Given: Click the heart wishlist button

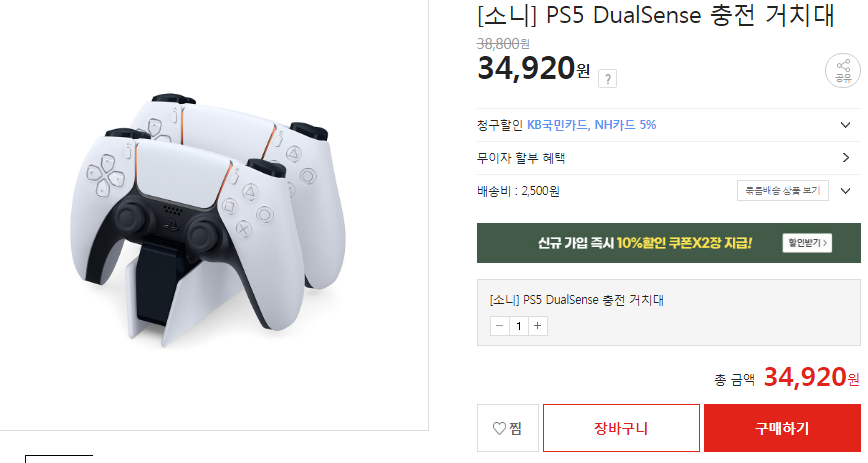Looking at the screenshot, I should point(508,428).
